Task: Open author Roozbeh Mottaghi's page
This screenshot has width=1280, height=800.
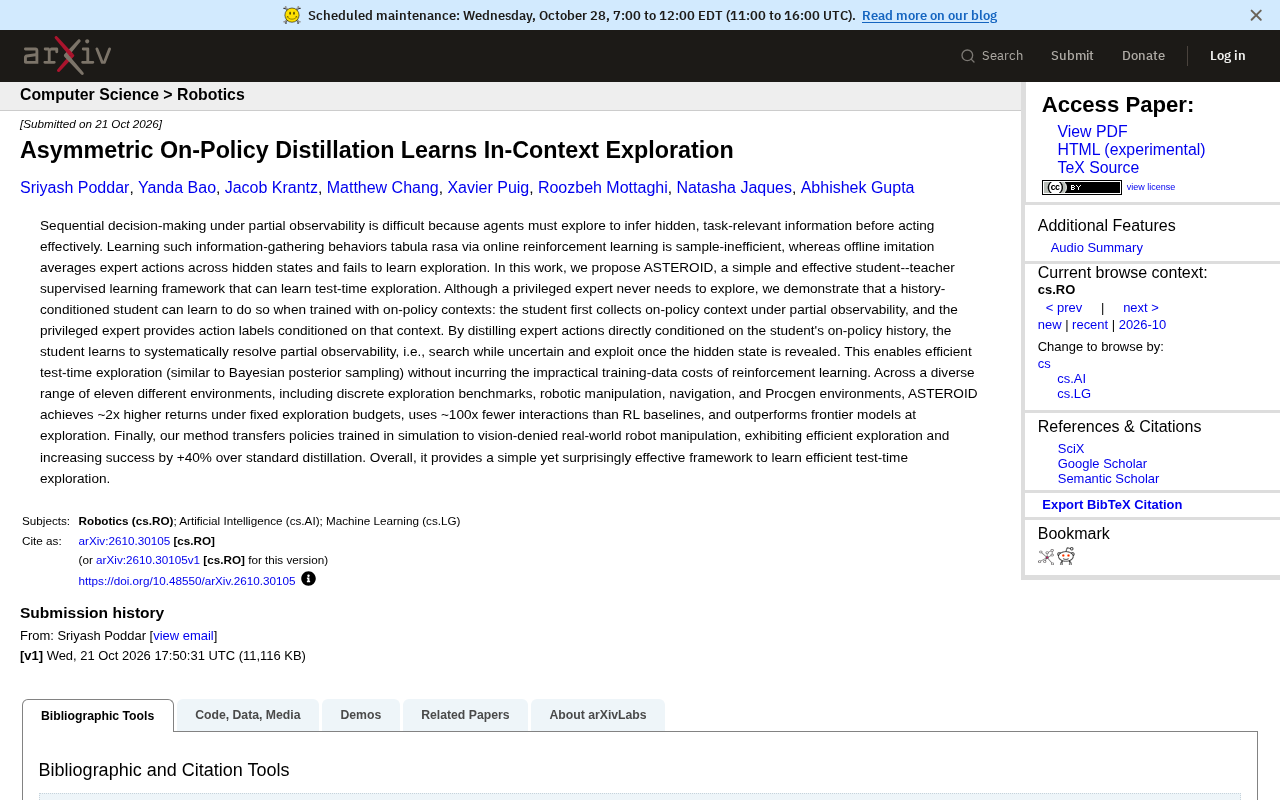Action: [x=603, y=188]
